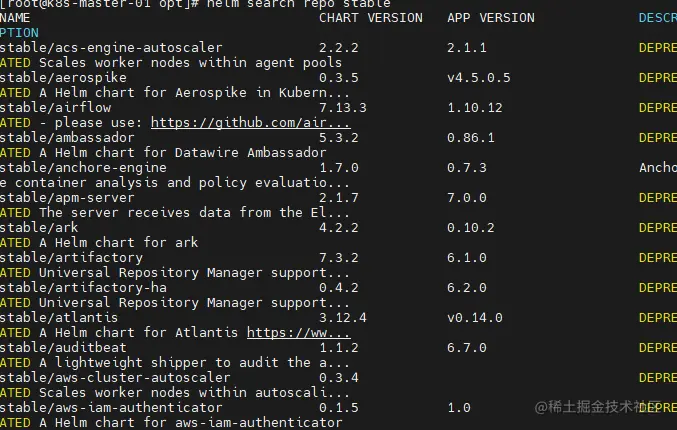
Task: Click chart version 3.12.4 of atlantis
Action: click(342, 318)
